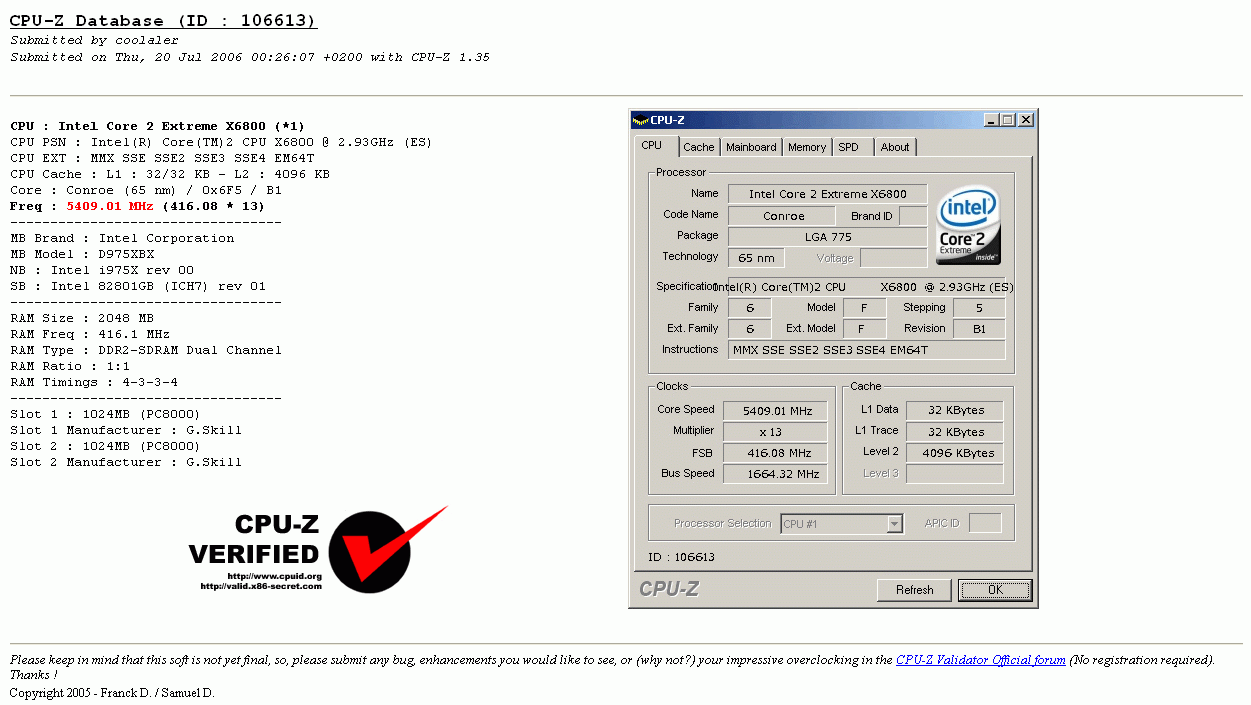This screenshot has width=1251, height=705.
Task: Click the Revision value B1
Action: pos(979,328)
